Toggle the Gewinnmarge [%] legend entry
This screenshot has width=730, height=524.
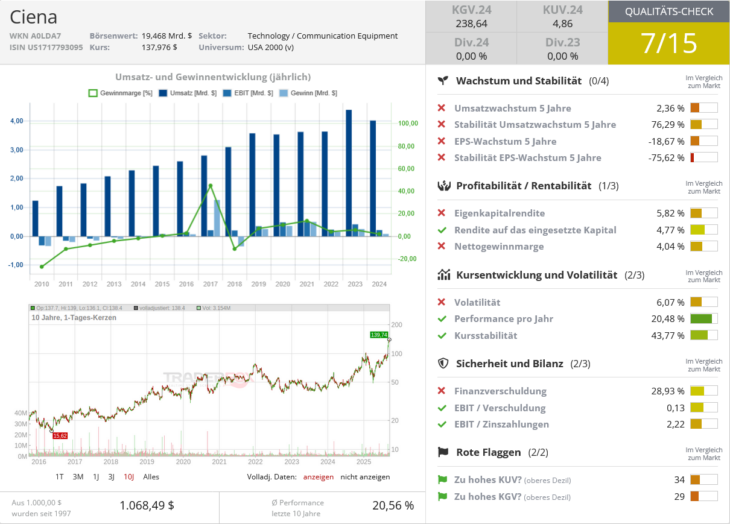click(x=121, y=93)
